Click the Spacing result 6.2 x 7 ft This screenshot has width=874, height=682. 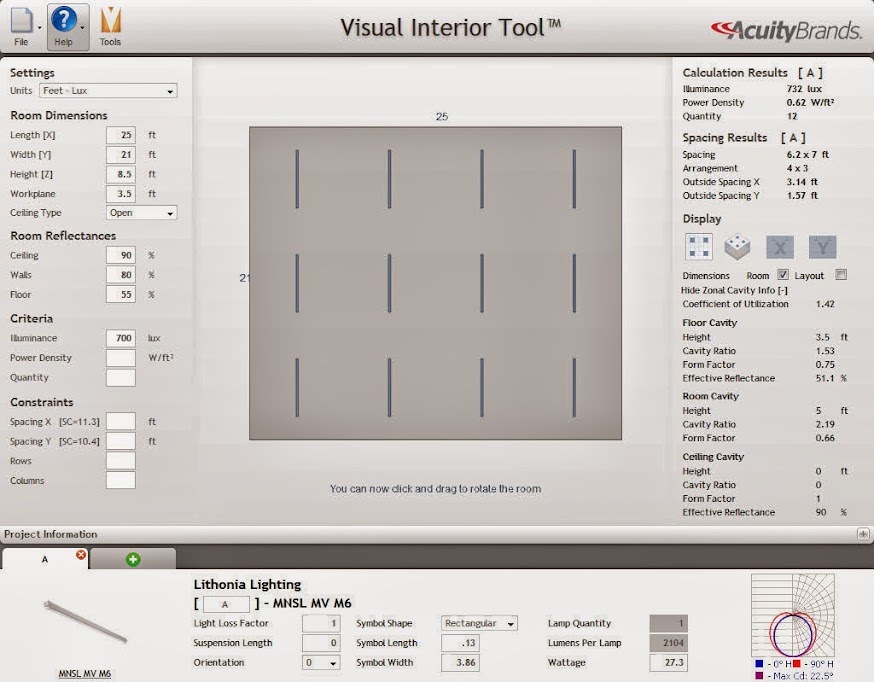coord(808,154)
